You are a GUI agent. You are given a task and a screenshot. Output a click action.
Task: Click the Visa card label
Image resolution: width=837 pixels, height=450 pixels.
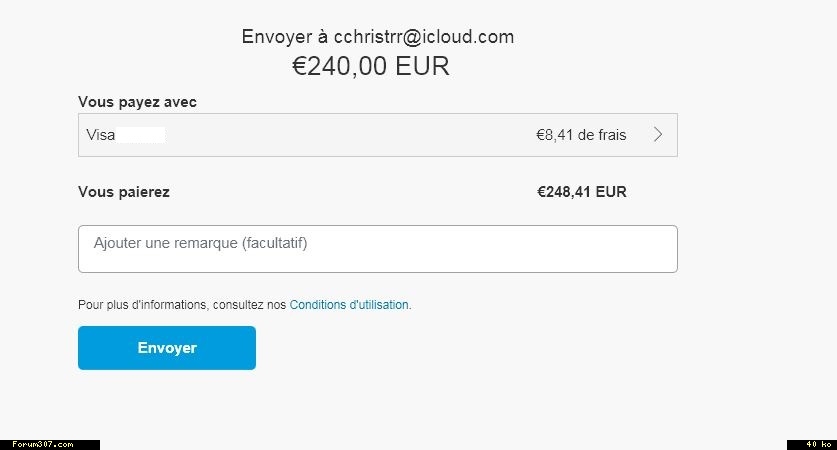point(101,135)
